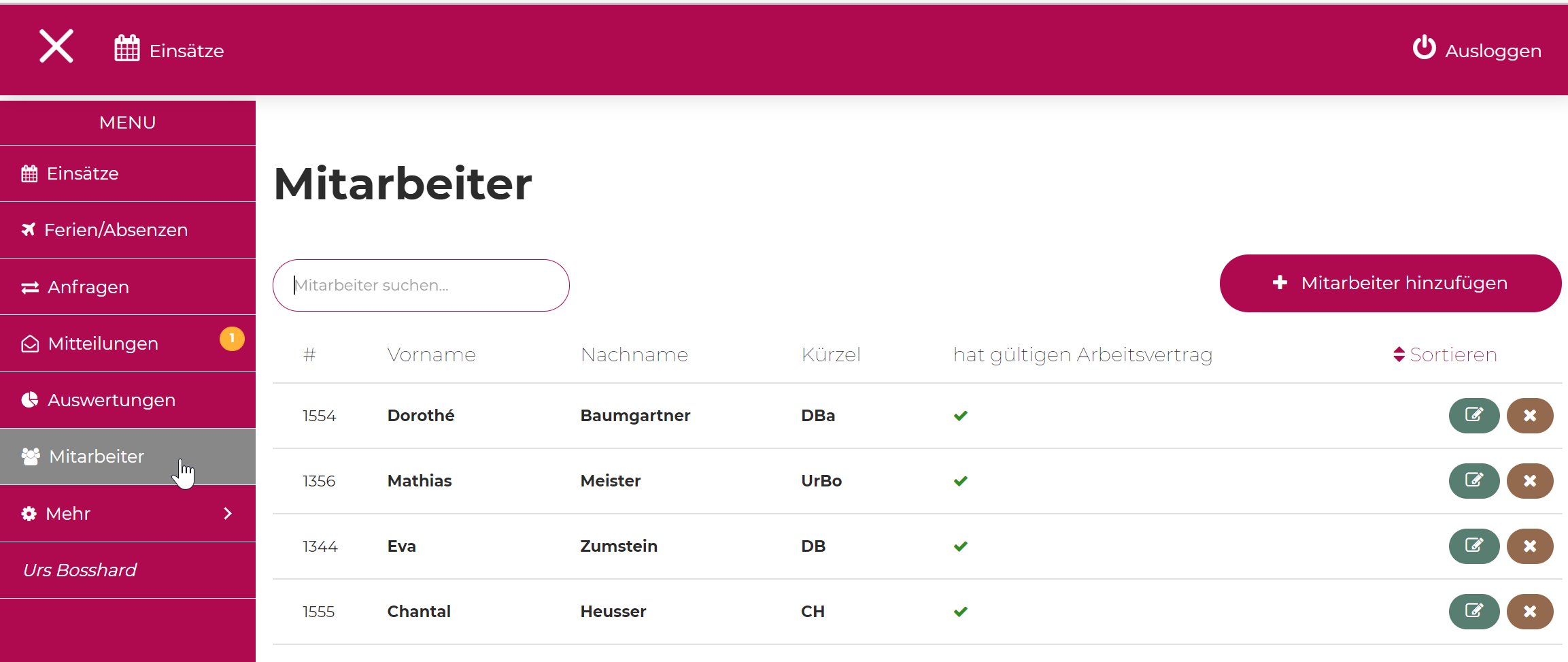Expand the Mehr submenu

128,514
